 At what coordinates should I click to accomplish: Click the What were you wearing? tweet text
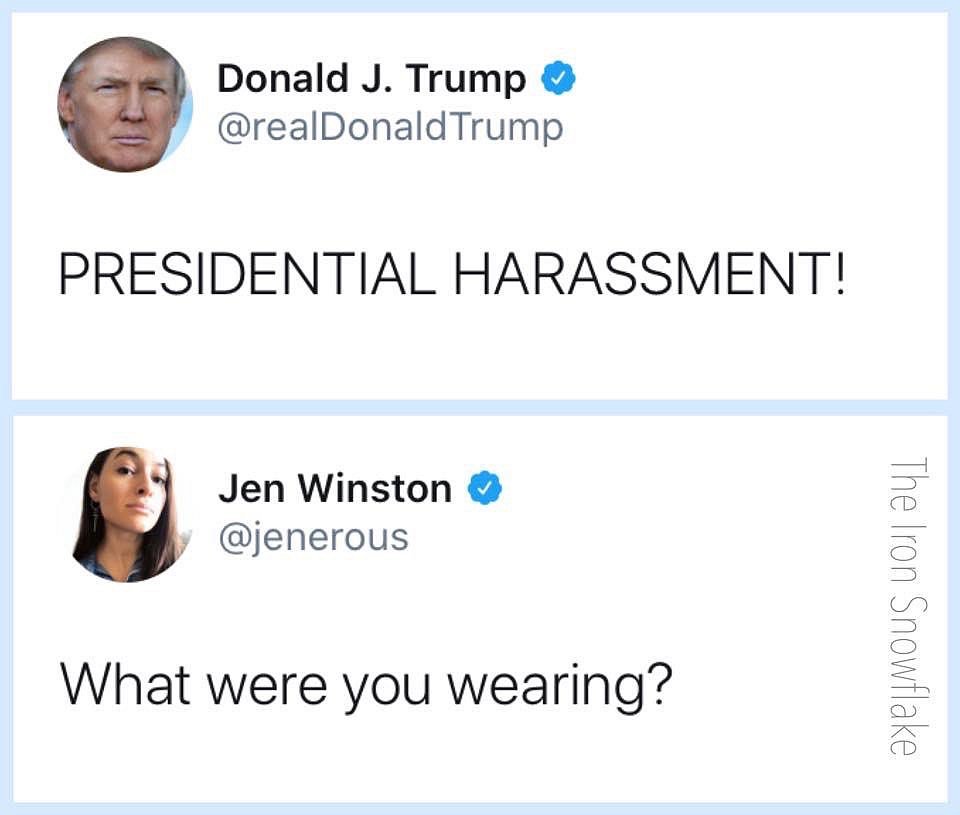coord(366,686)
